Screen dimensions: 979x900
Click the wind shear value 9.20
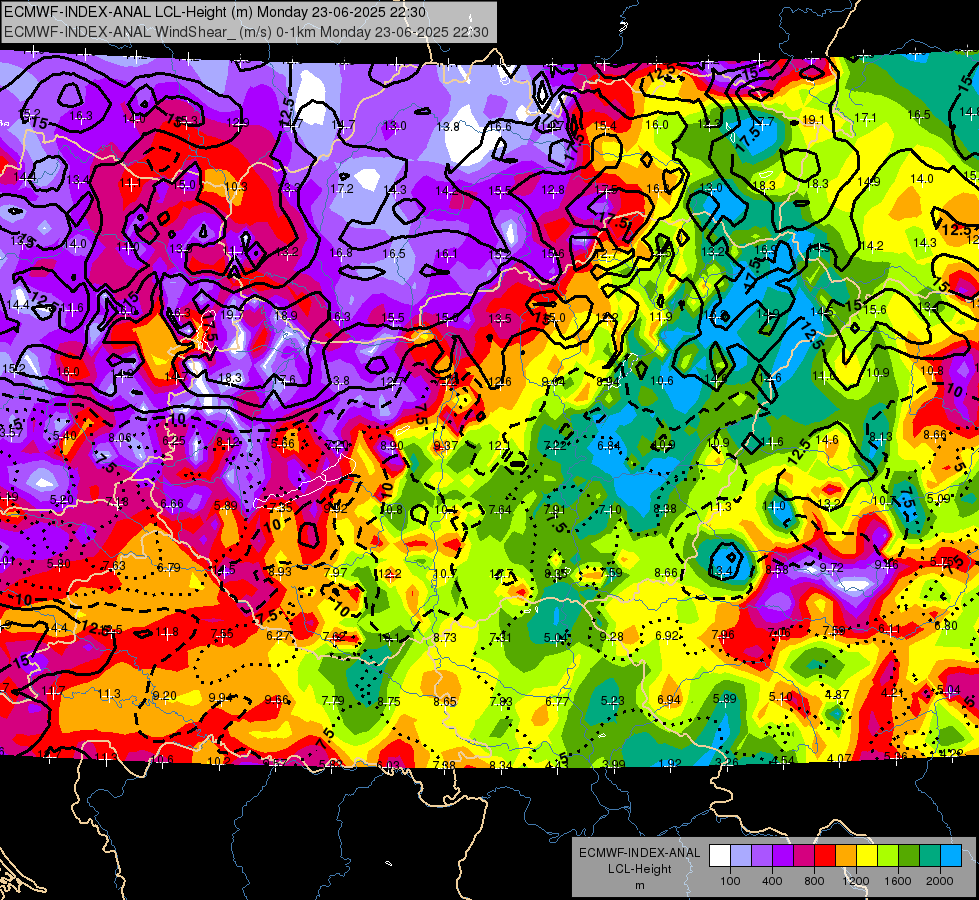click(164, 696)
